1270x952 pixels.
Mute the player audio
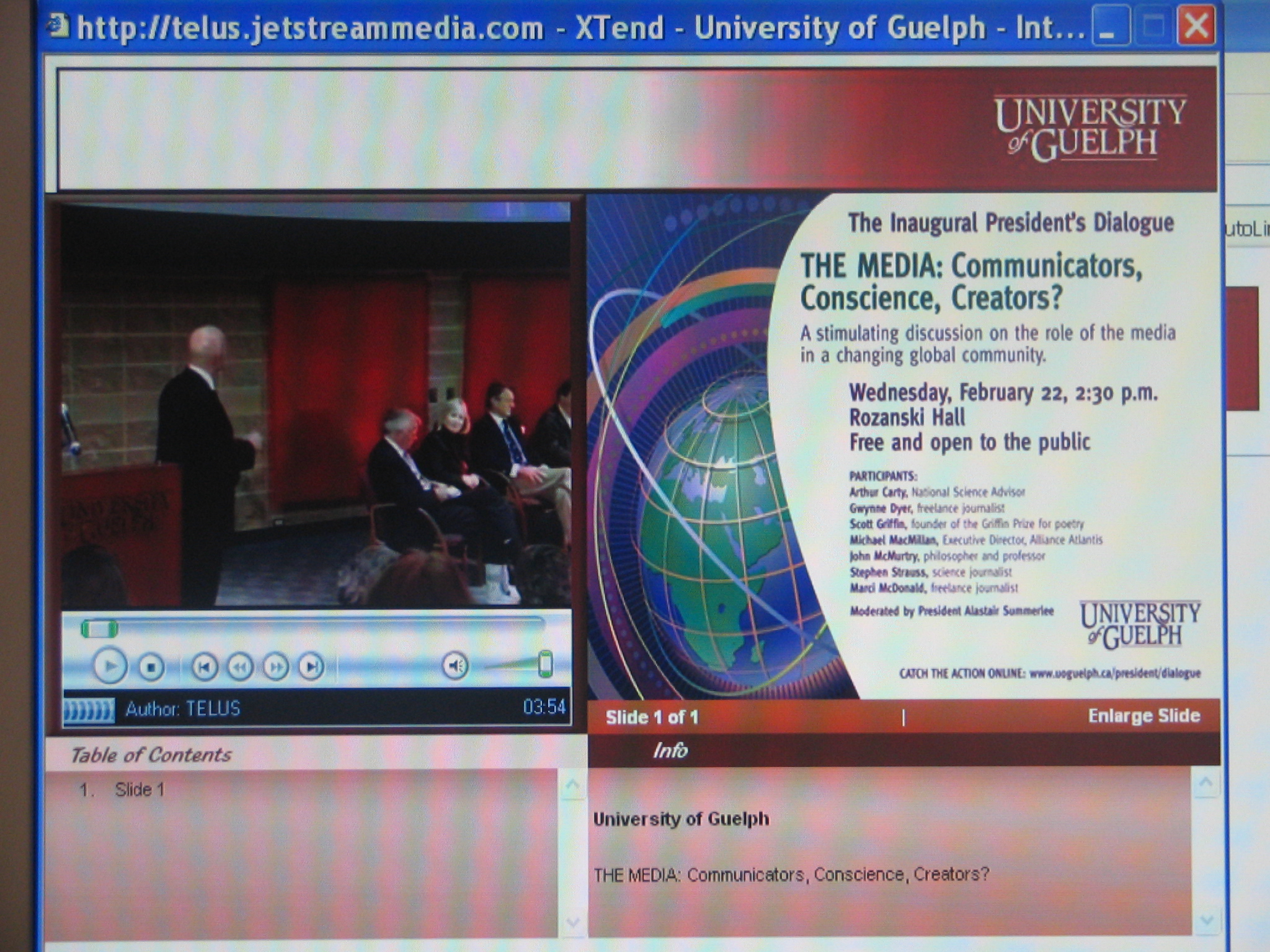[455, 666]
